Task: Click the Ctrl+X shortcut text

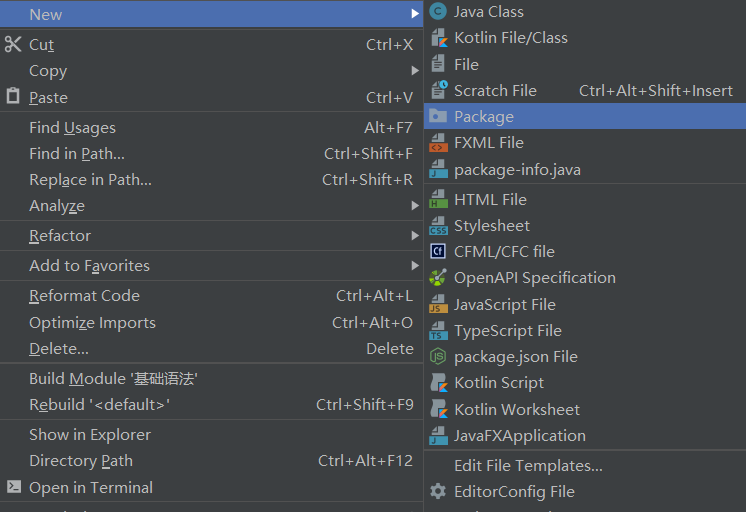Action: (x=389, y=45)
